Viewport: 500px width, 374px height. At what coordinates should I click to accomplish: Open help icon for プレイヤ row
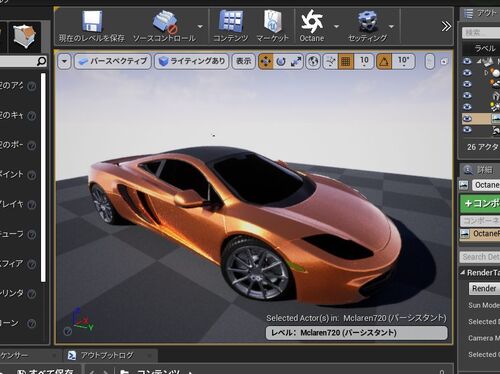click(31, 204)
